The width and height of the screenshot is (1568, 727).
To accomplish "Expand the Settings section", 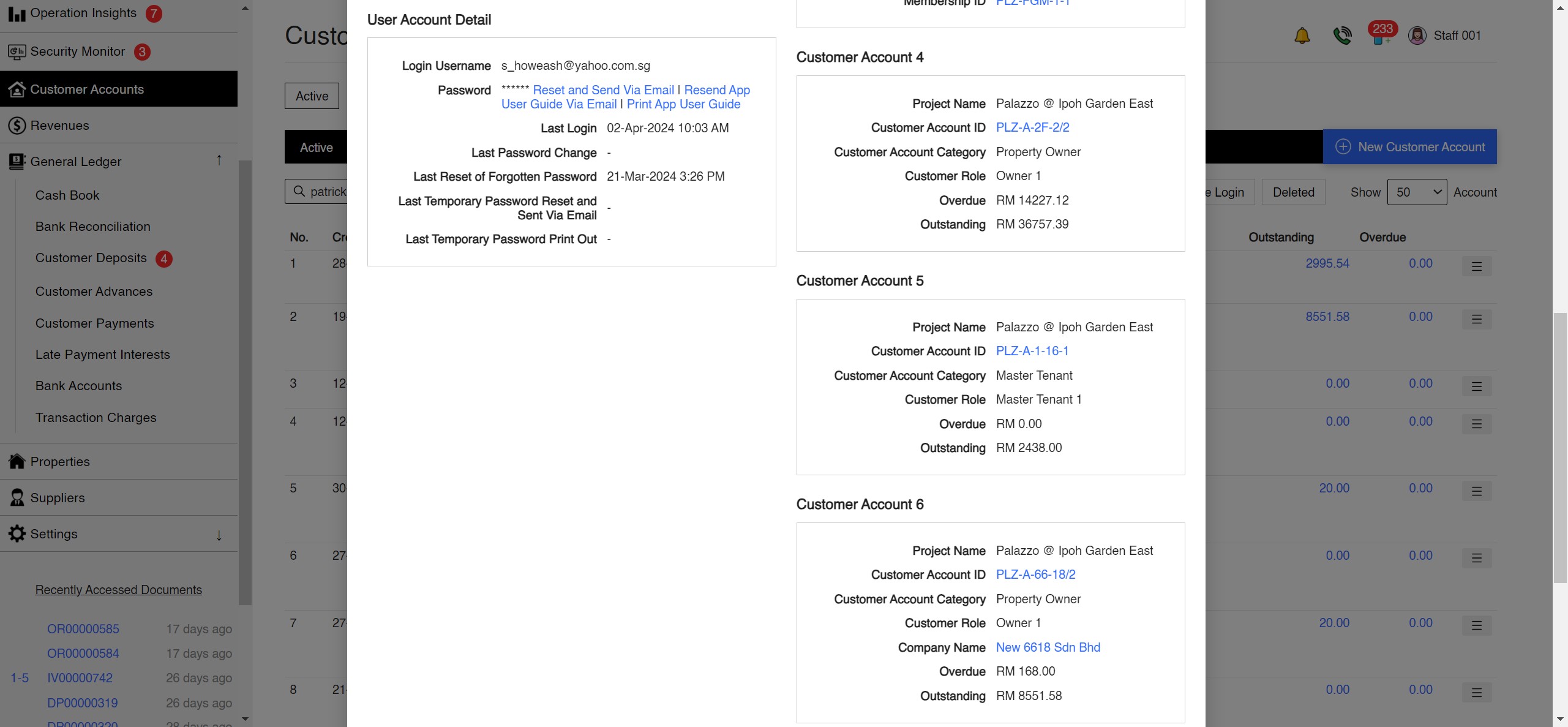I will coord(219,535).
